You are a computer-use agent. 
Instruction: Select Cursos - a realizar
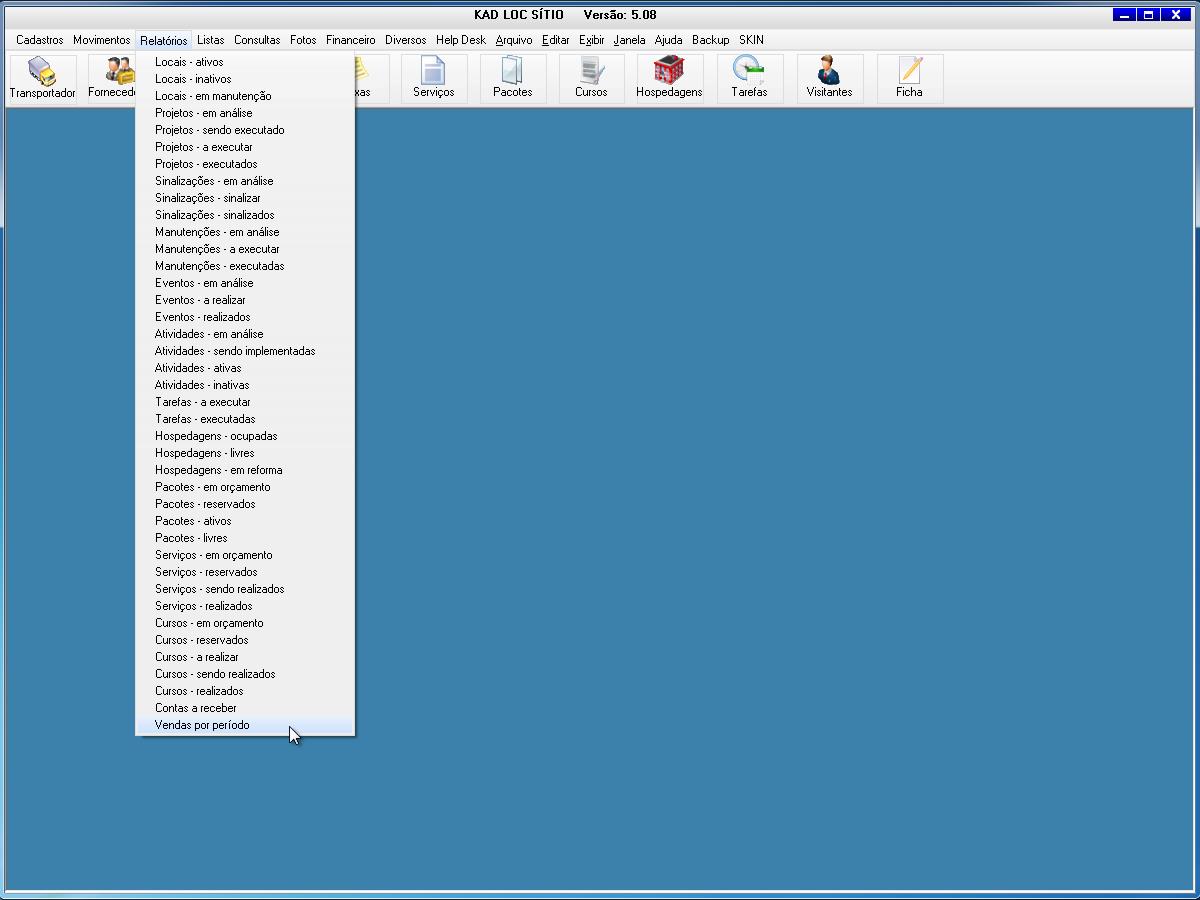tap(245, 657)
